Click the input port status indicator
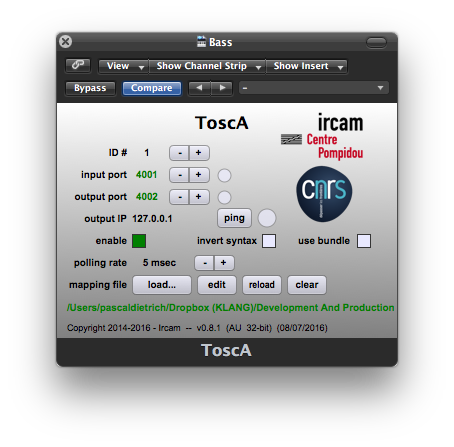This screenshot has width=454, height=447. (224, 175)
